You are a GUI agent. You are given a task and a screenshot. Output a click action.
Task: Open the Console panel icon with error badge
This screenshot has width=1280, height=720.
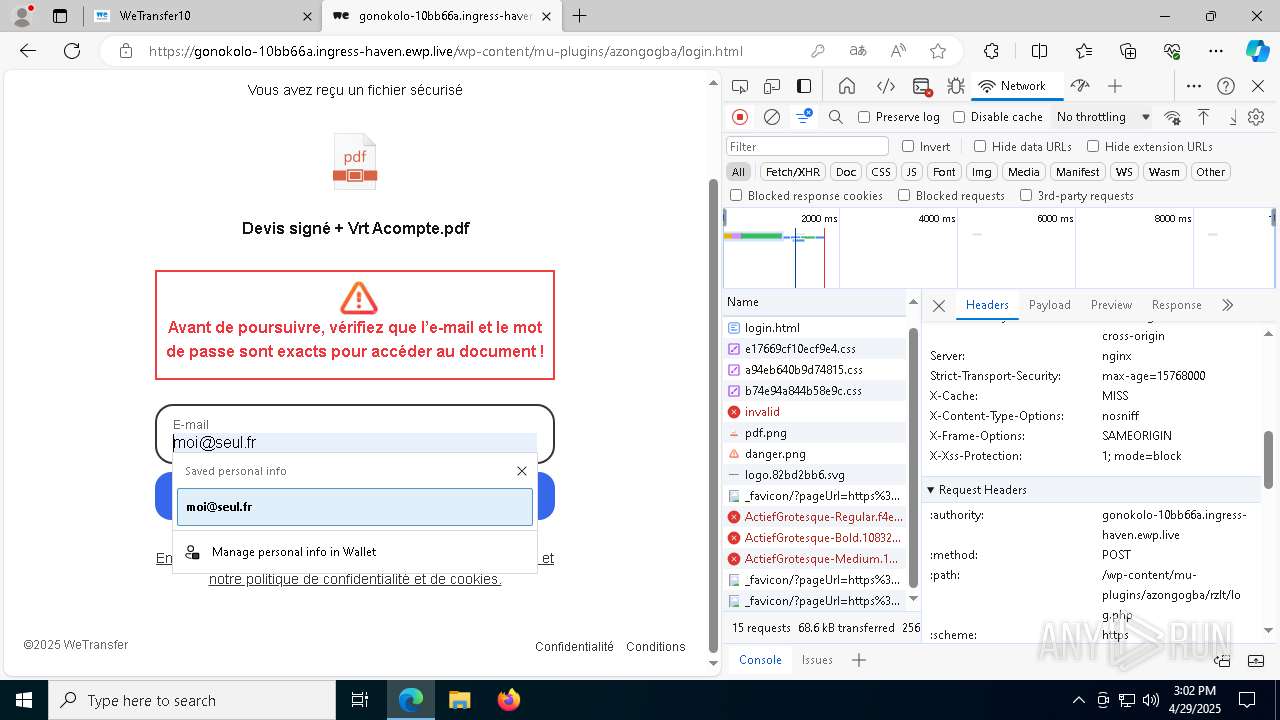point(922,87)
